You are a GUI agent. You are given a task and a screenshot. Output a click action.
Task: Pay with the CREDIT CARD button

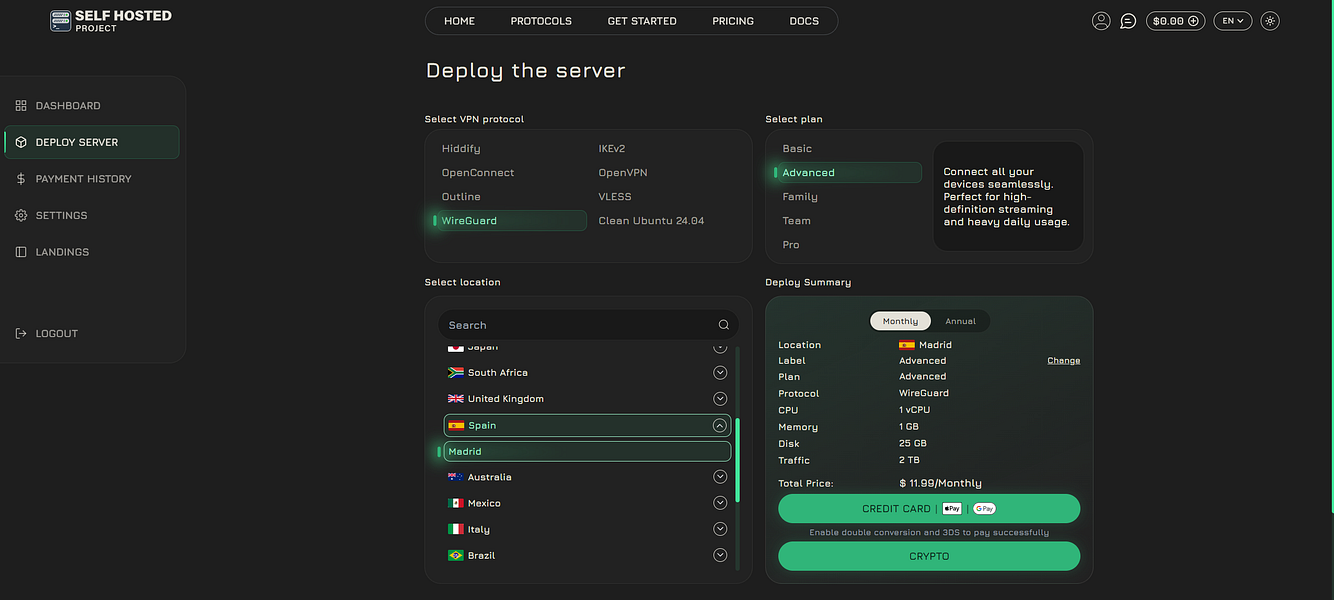[x=929, y=509]
